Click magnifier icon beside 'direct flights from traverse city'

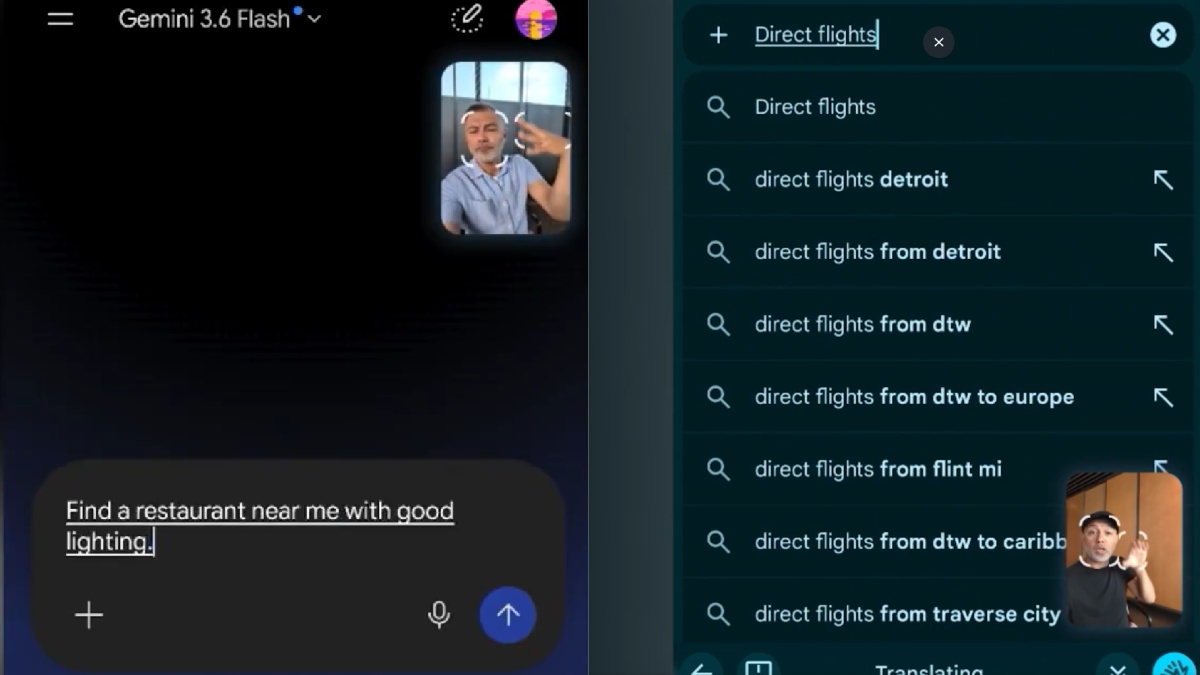point(718,614)
